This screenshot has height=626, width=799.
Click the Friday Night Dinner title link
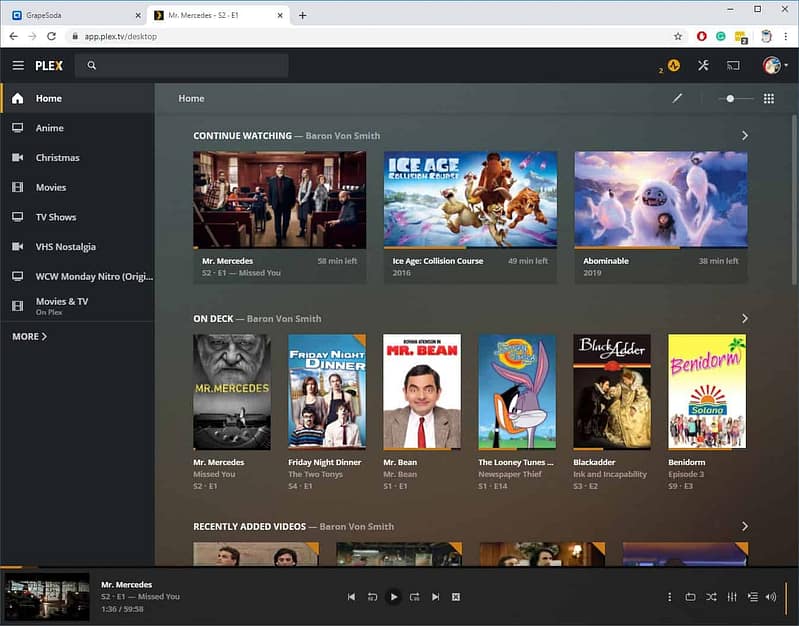point(325,462)
